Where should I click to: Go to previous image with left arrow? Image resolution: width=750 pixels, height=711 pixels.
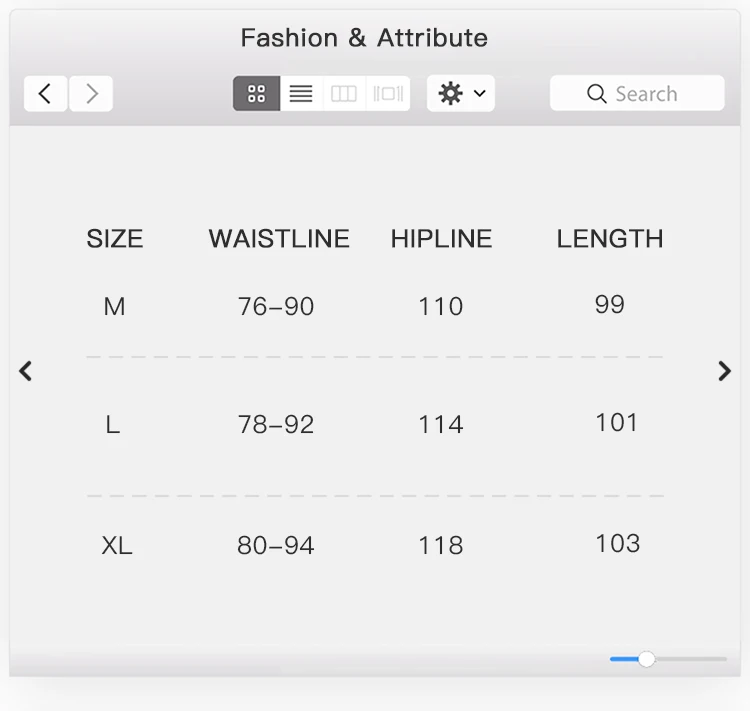pyautogui.click(x=26, y=371)
